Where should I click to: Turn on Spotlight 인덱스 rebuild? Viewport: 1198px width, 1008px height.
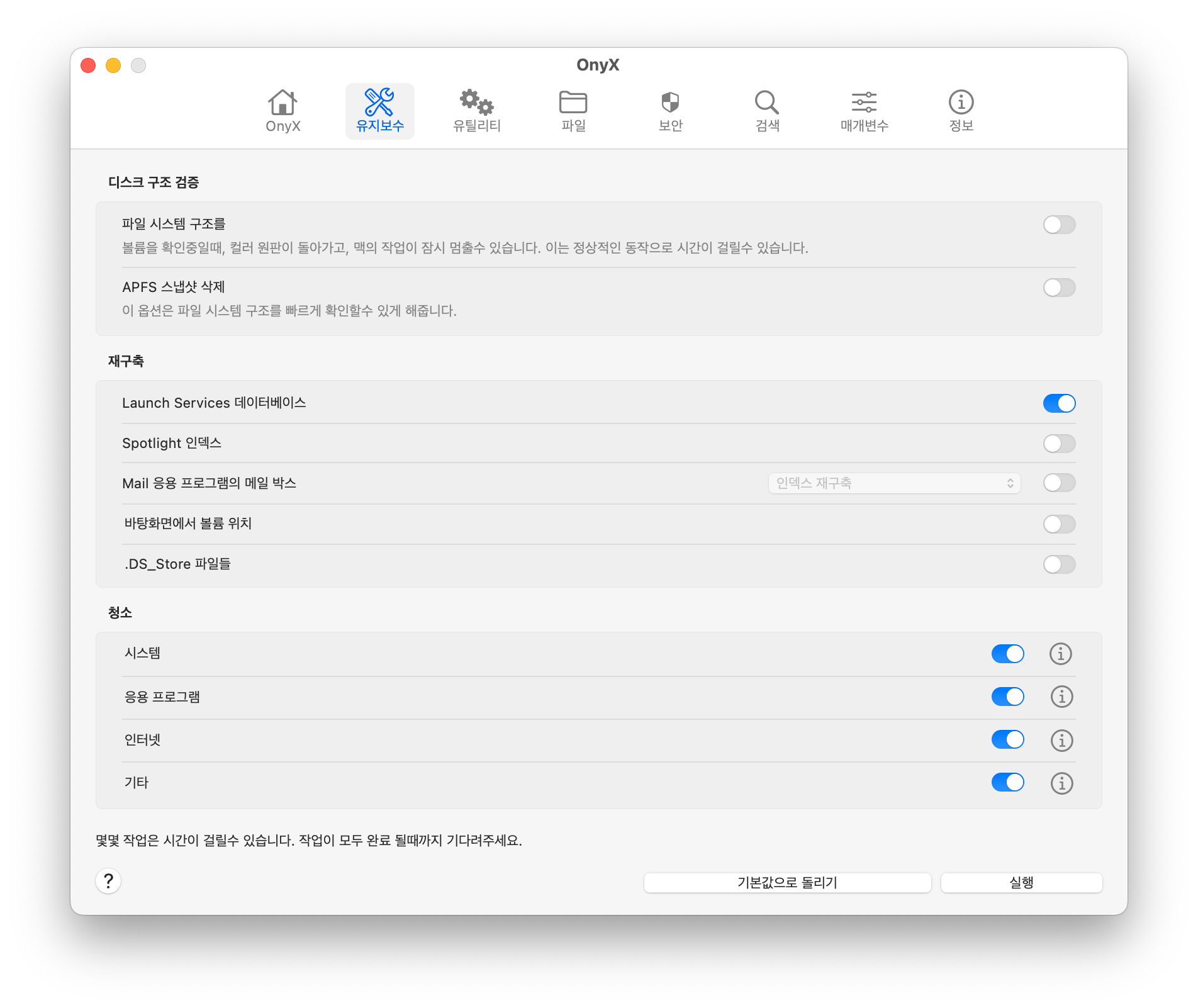pos(1059,444)
